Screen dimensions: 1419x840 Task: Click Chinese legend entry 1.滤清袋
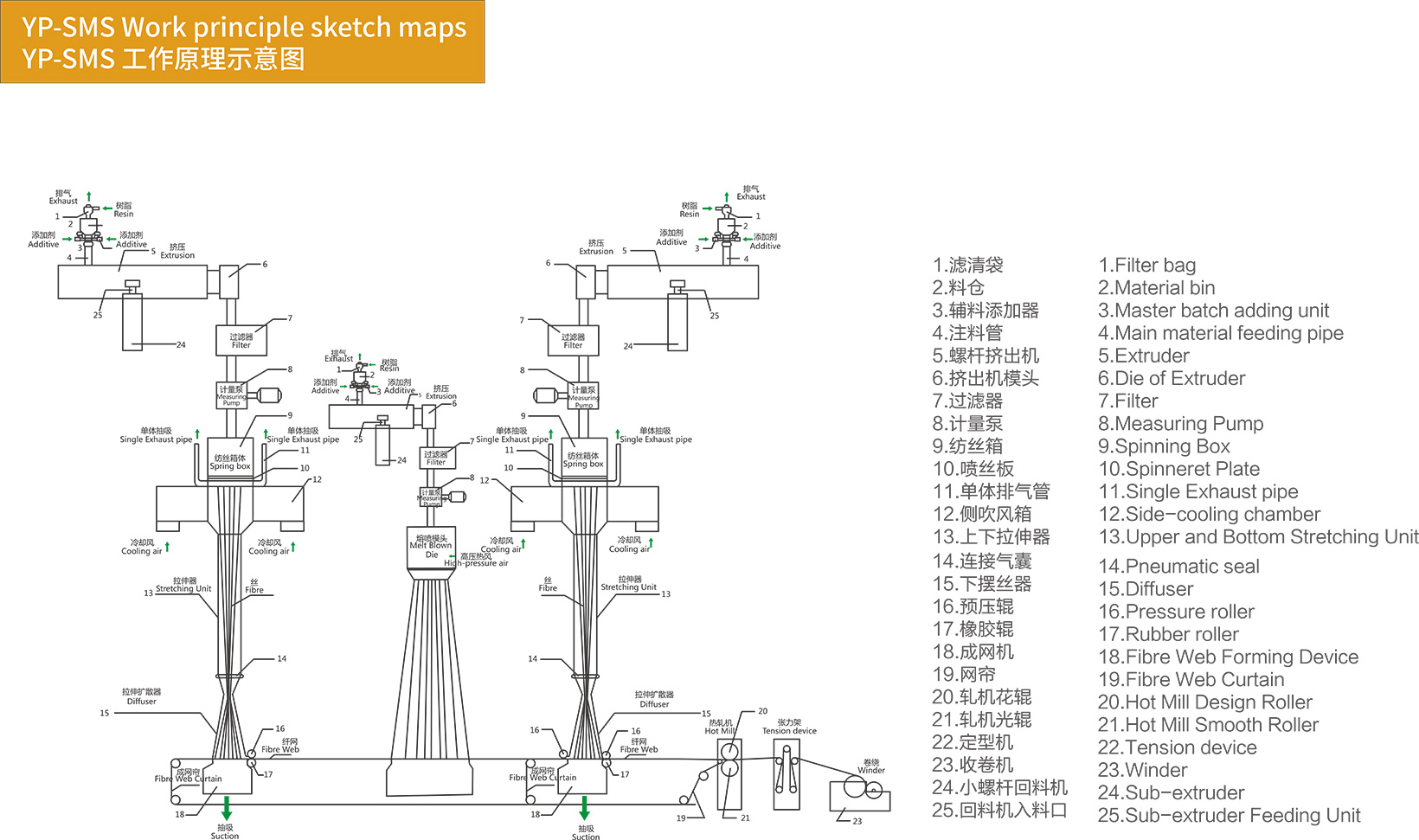(967, 266)
